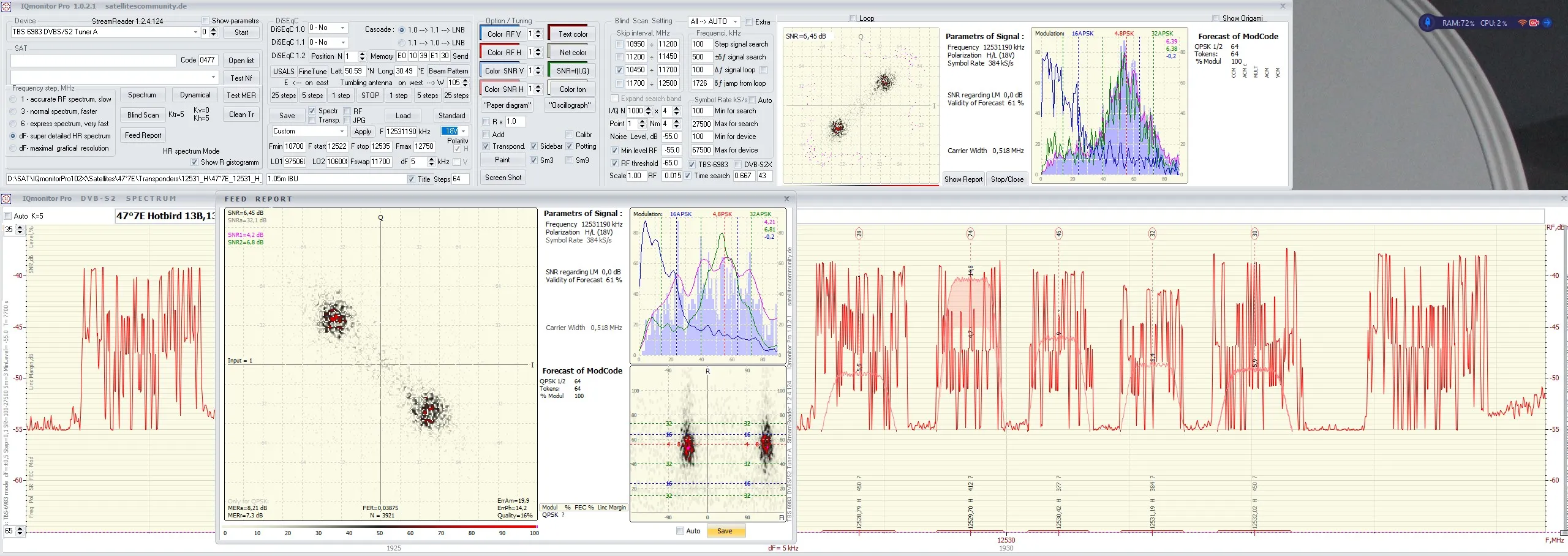Click the Blind Scan button

(143, 115)
